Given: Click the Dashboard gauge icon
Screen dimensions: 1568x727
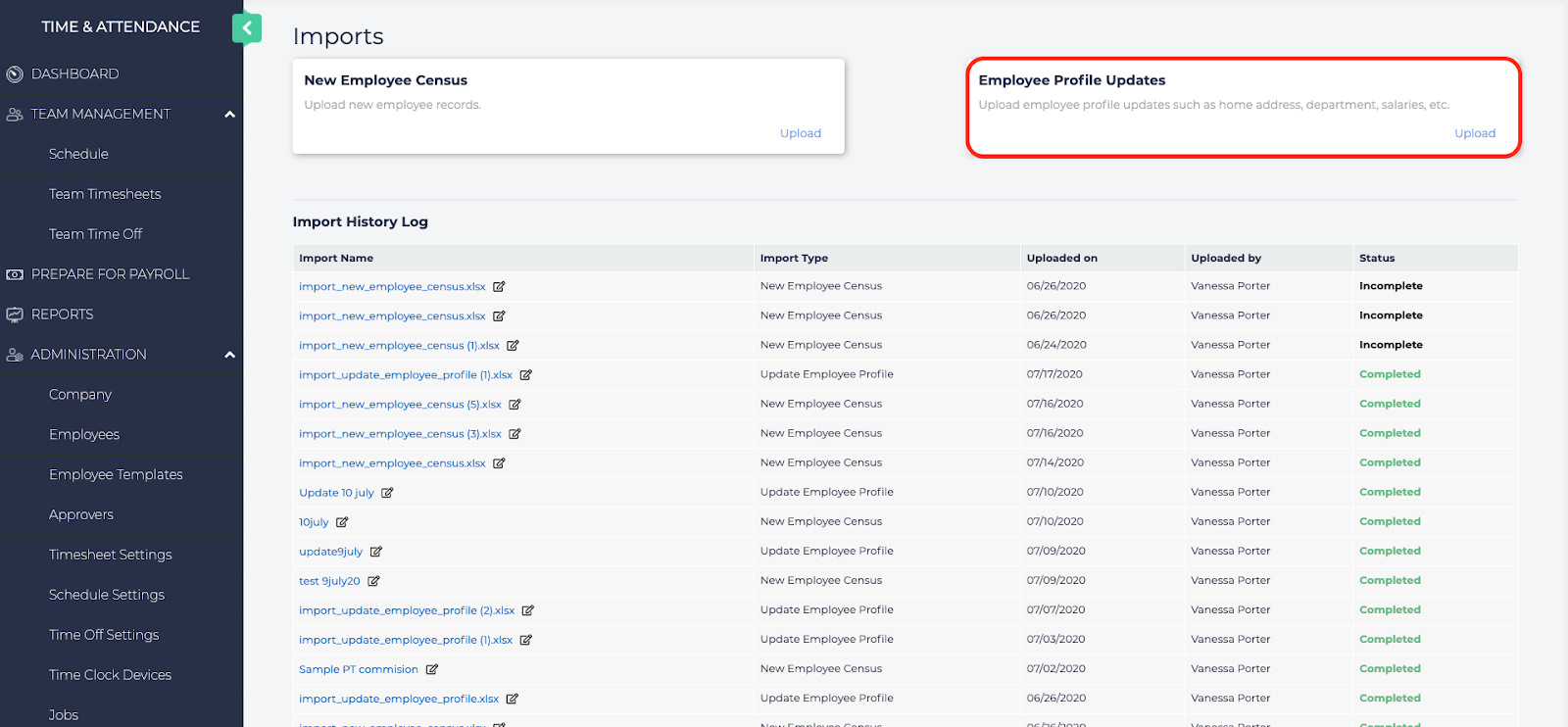Looking at the screenshot, I should tap(15, 74).
